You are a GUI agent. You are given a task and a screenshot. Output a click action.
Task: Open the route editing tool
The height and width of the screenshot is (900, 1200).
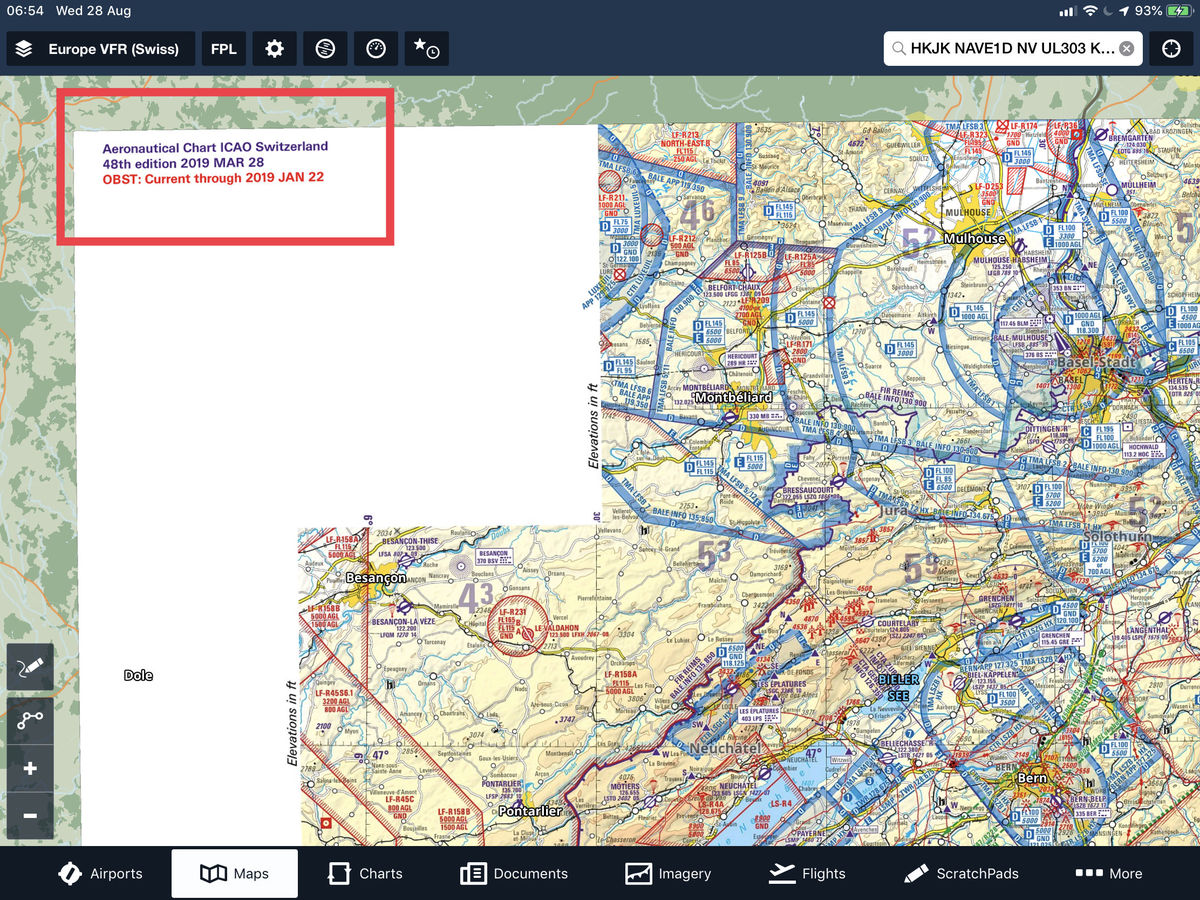[x=30, y=719]
